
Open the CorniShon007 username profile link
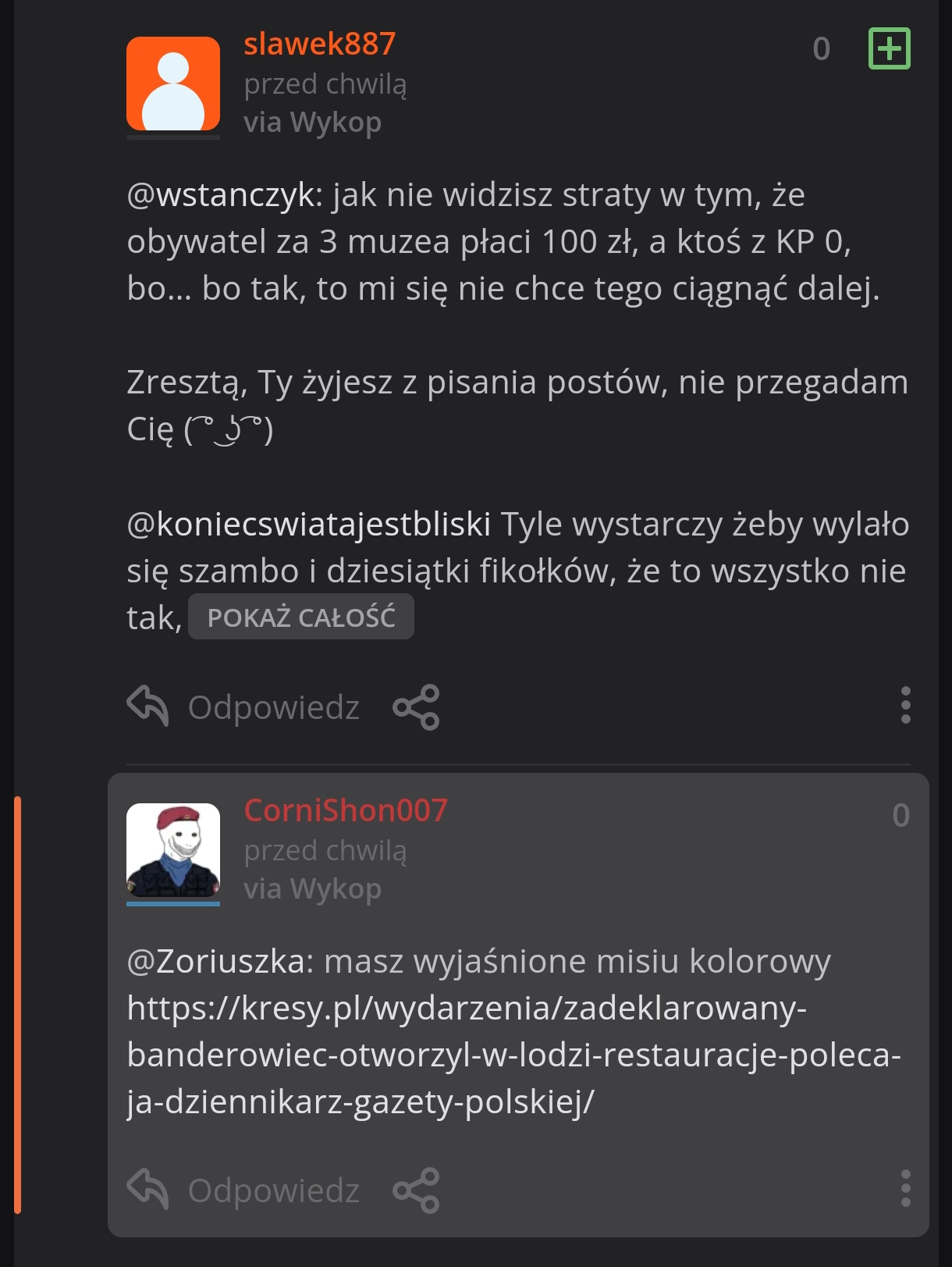coord(346,810)
